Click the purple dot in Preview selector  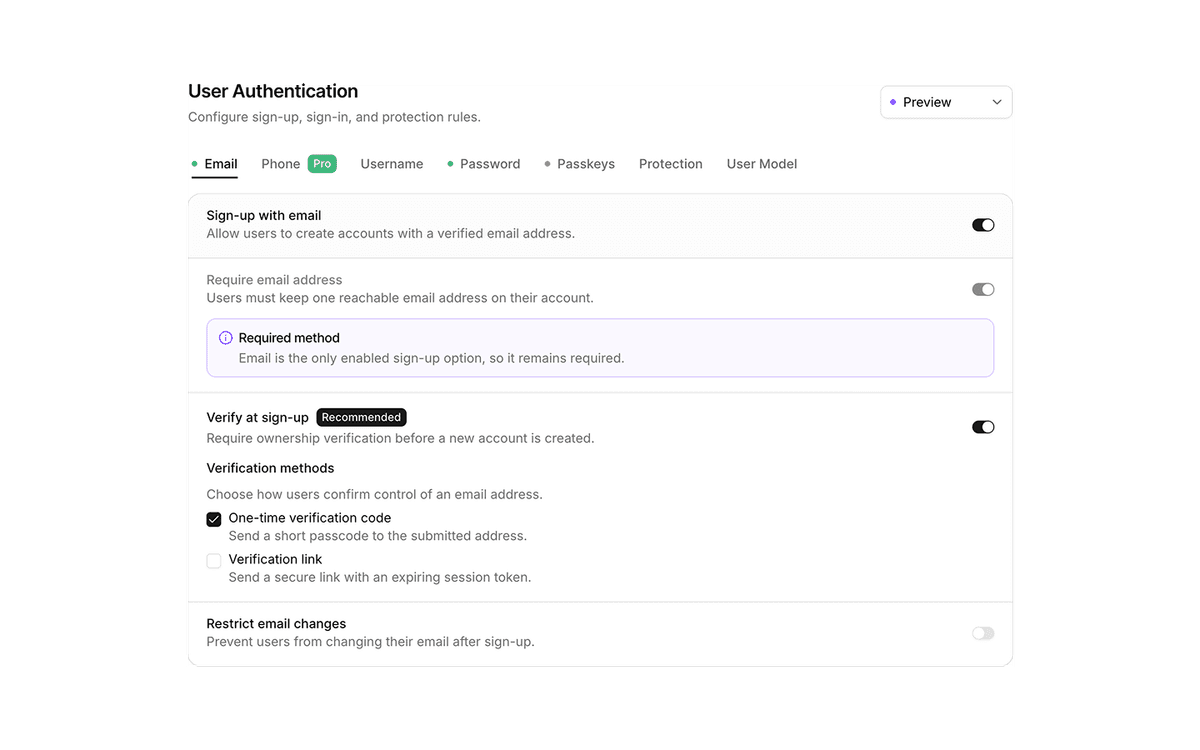point(893,102)
